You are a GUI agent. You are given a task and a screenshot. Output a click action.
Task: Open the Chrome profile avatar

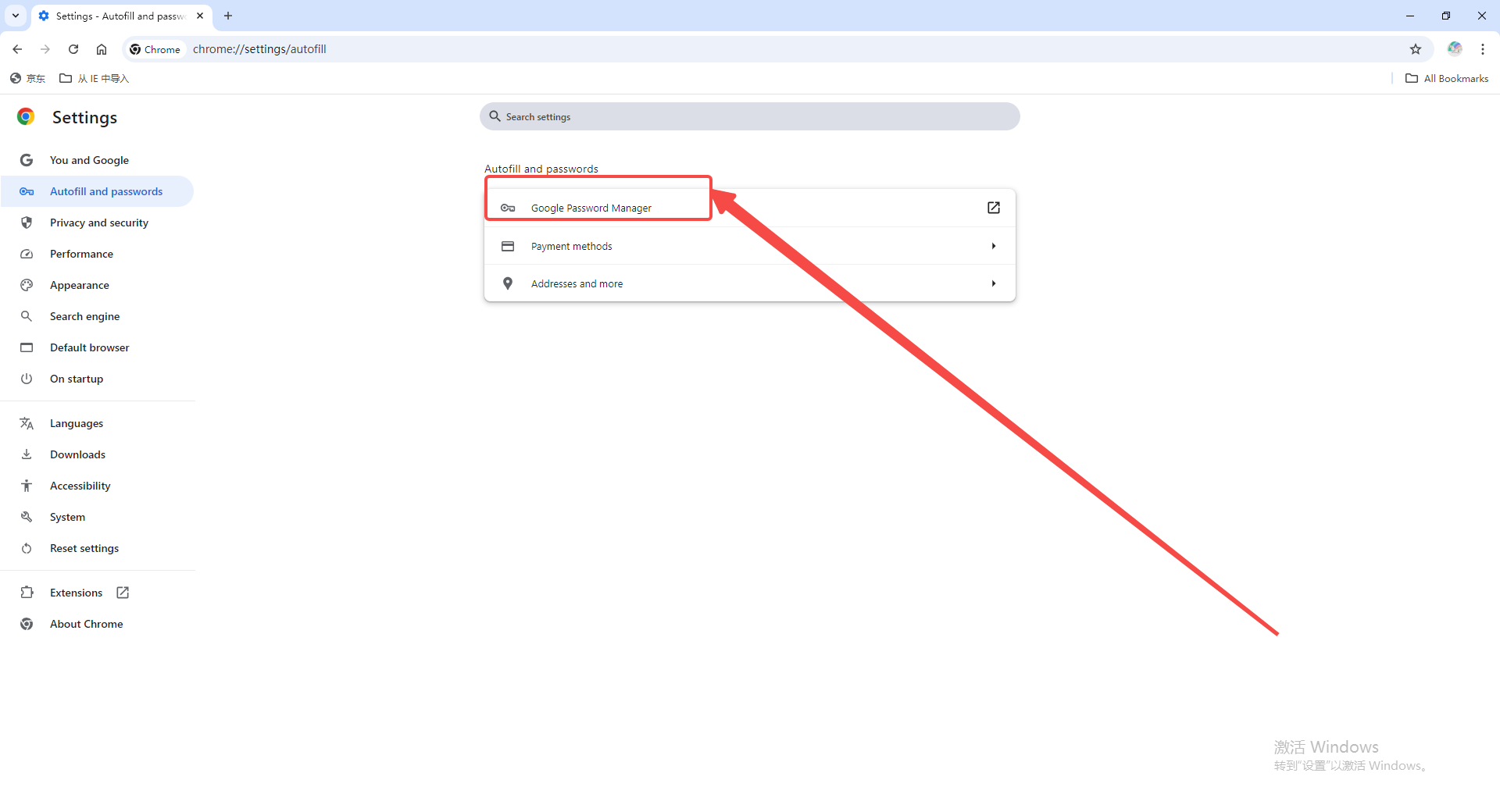tap(1455, 49)
